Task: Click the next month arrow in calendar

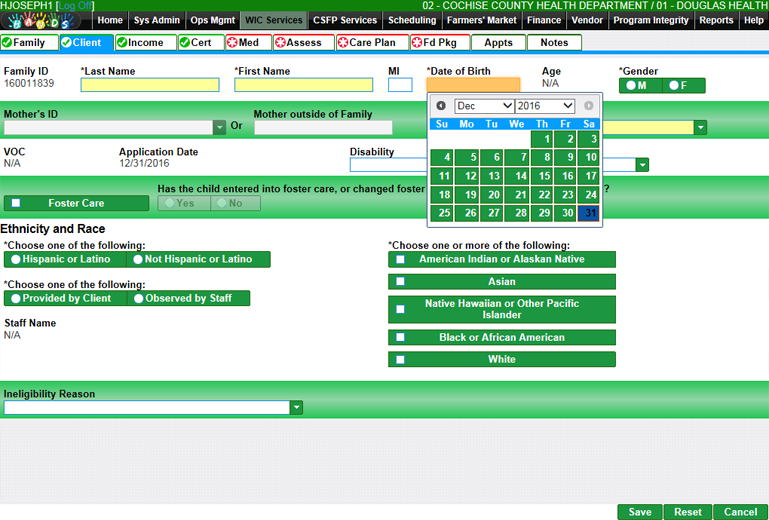Action: tap(589, 106)
